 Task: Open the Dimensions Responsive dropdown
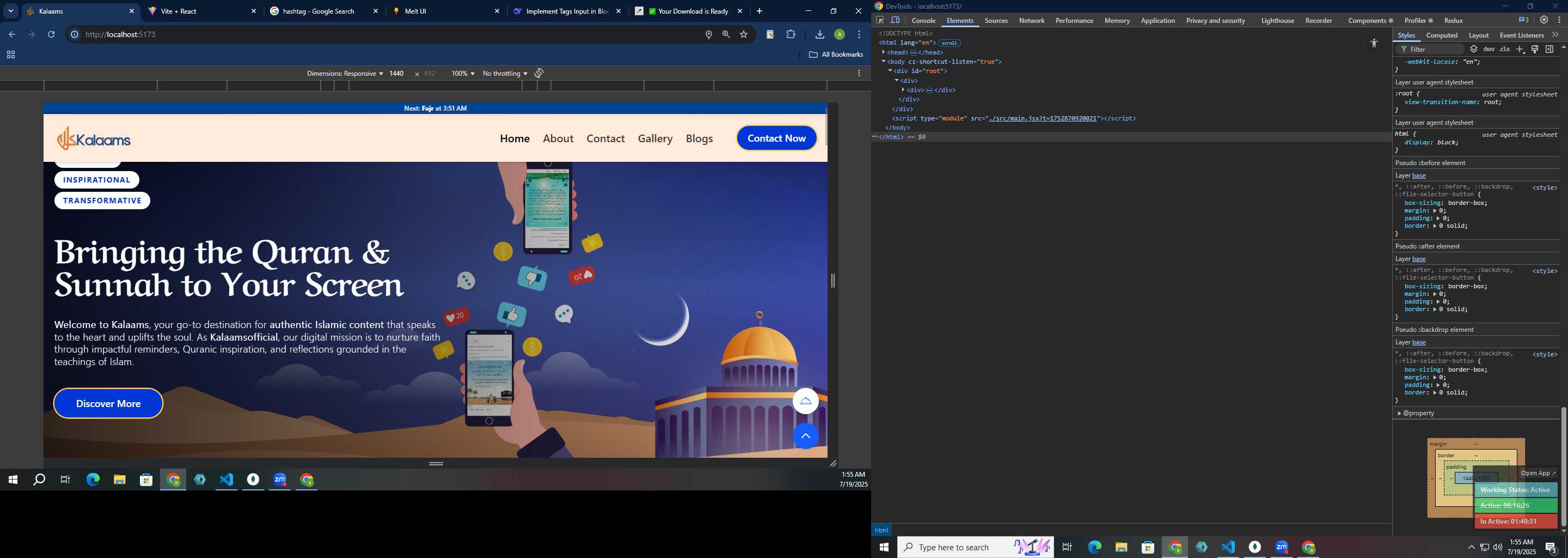345,74
